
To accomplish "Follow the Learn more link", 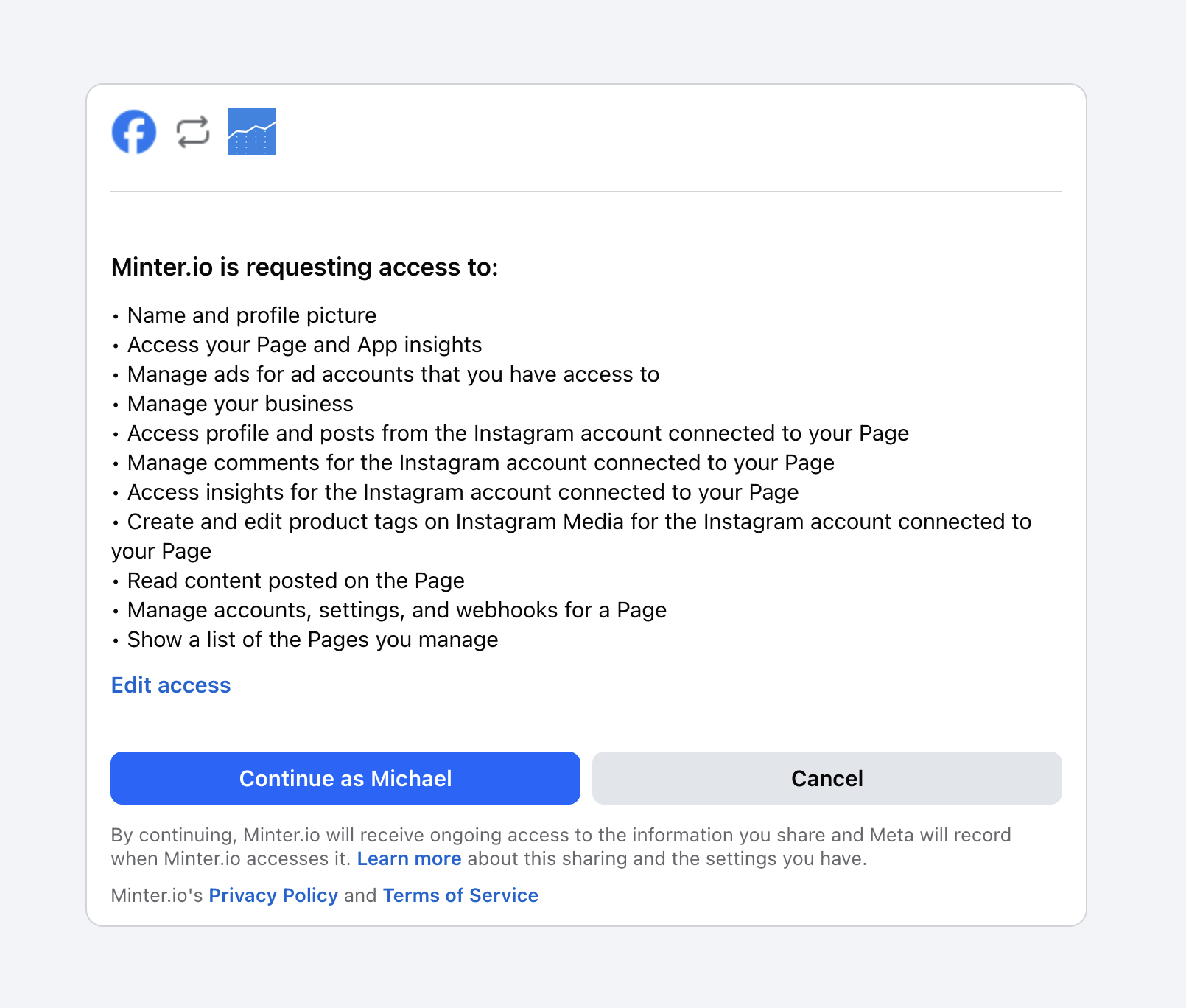I will (409, 859).
